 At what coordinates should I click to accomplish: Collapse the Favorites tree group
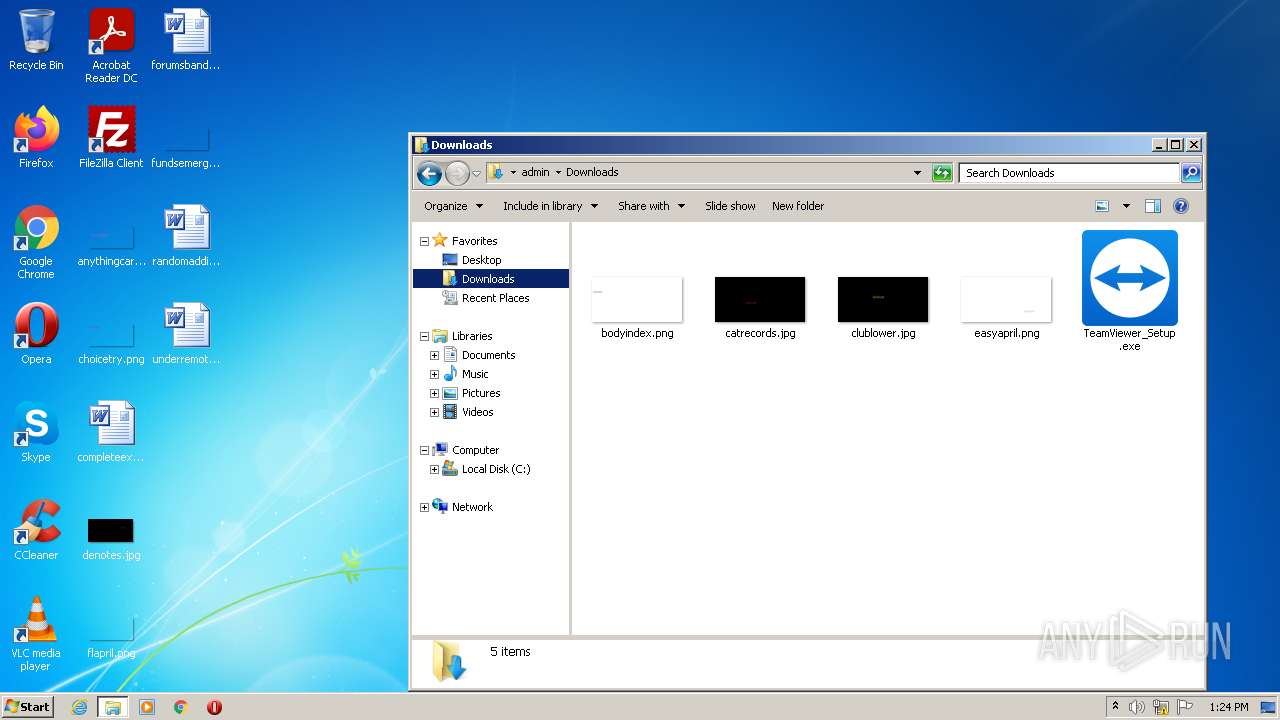point(424,241)
